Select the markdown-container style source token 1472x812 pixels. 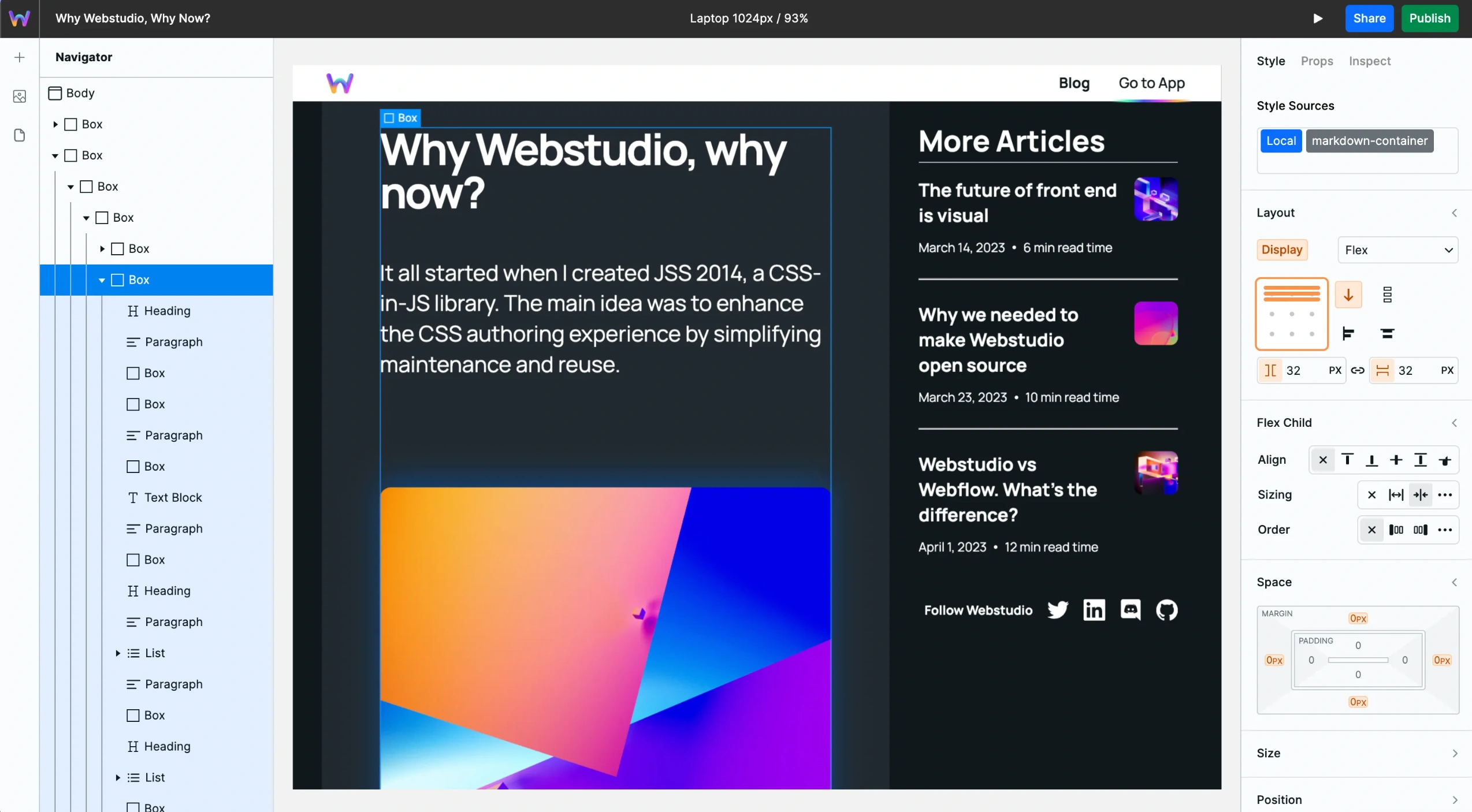tap(1369, 141)
